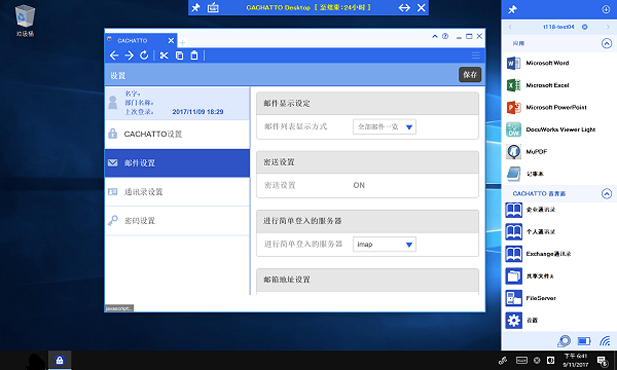
Task: Click the 邮件显示设定 section header
Action: (367, 104)
